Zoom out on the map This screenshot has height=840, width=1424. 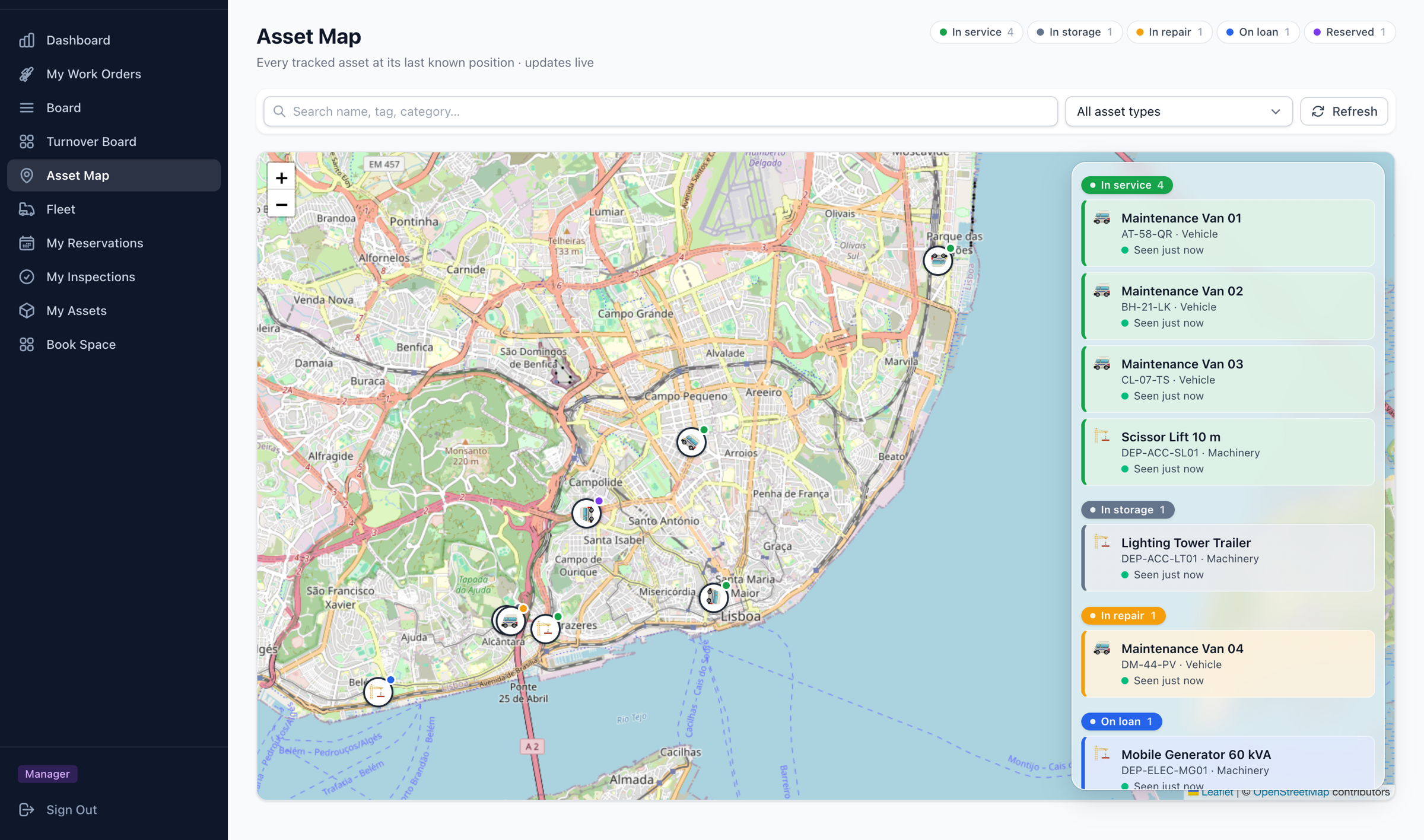coord(281,205)
